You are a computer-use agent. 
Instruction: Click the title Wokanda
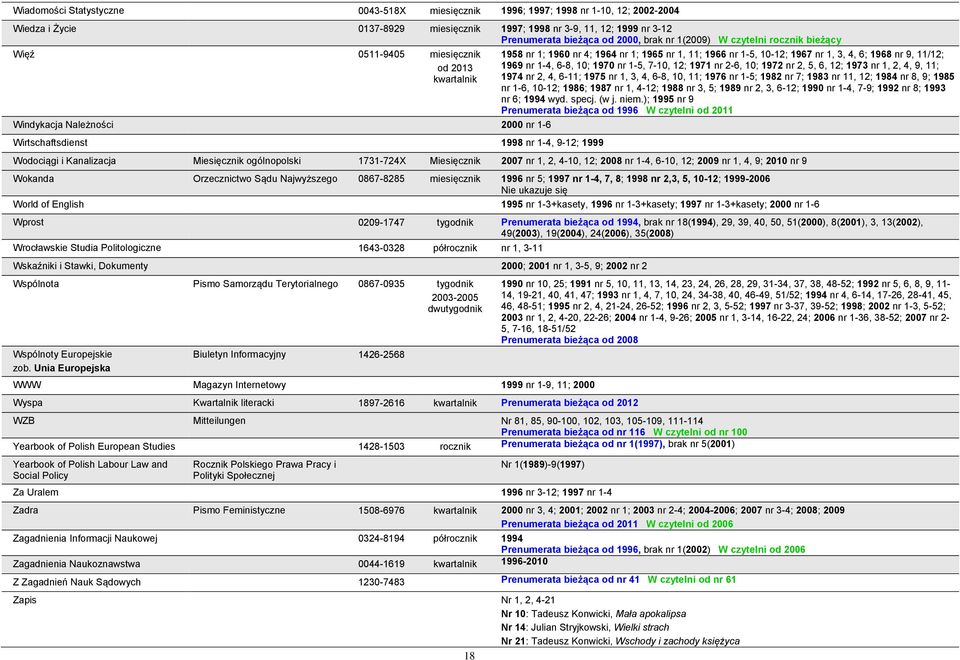(33, 179)
